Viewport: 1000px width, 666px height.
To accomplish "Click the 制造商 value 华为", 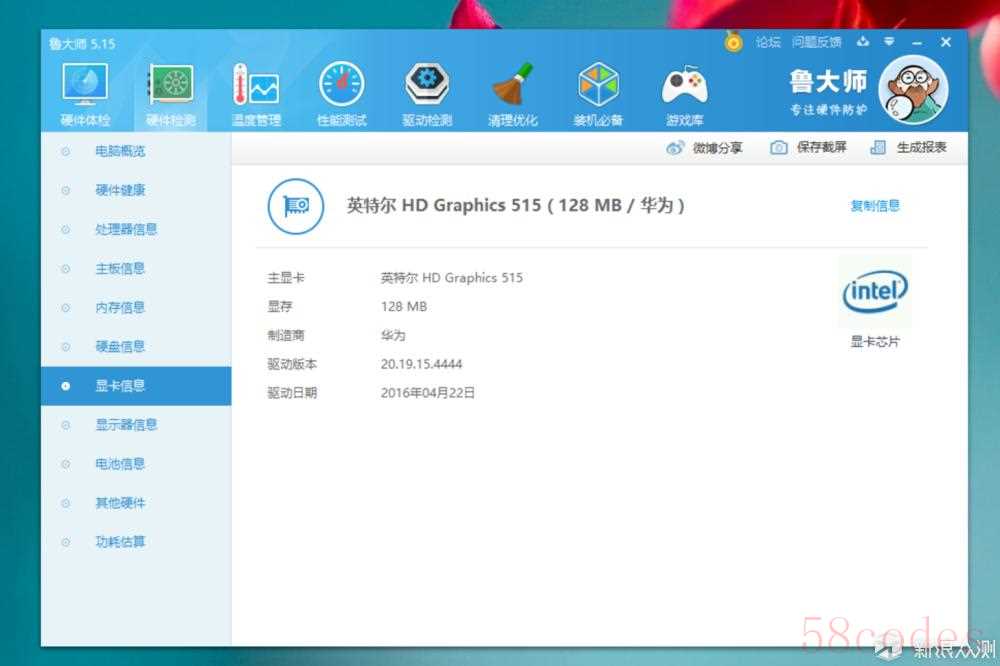I will pos(393,335).
